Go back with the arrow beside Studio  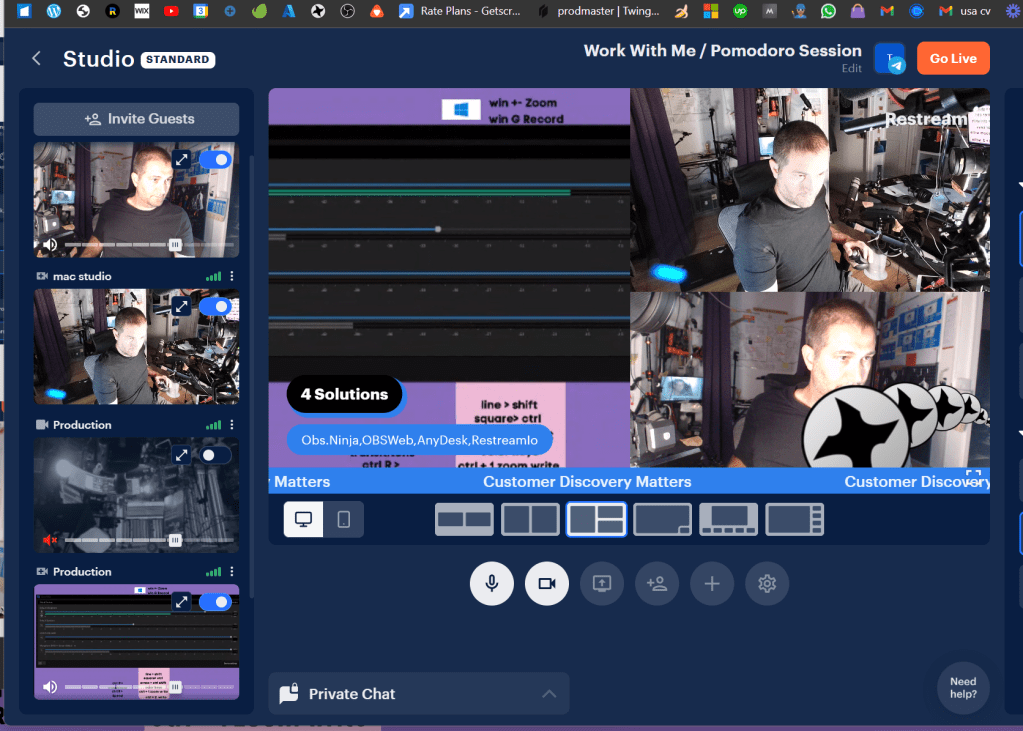coord(37,59)
